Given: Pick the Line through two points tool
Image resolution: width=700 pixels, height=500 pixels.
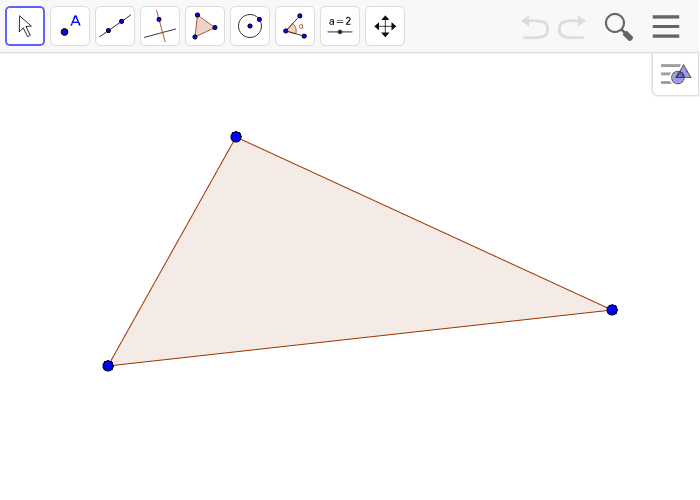Looking at the screenshot, I should (x=115, y=26).
